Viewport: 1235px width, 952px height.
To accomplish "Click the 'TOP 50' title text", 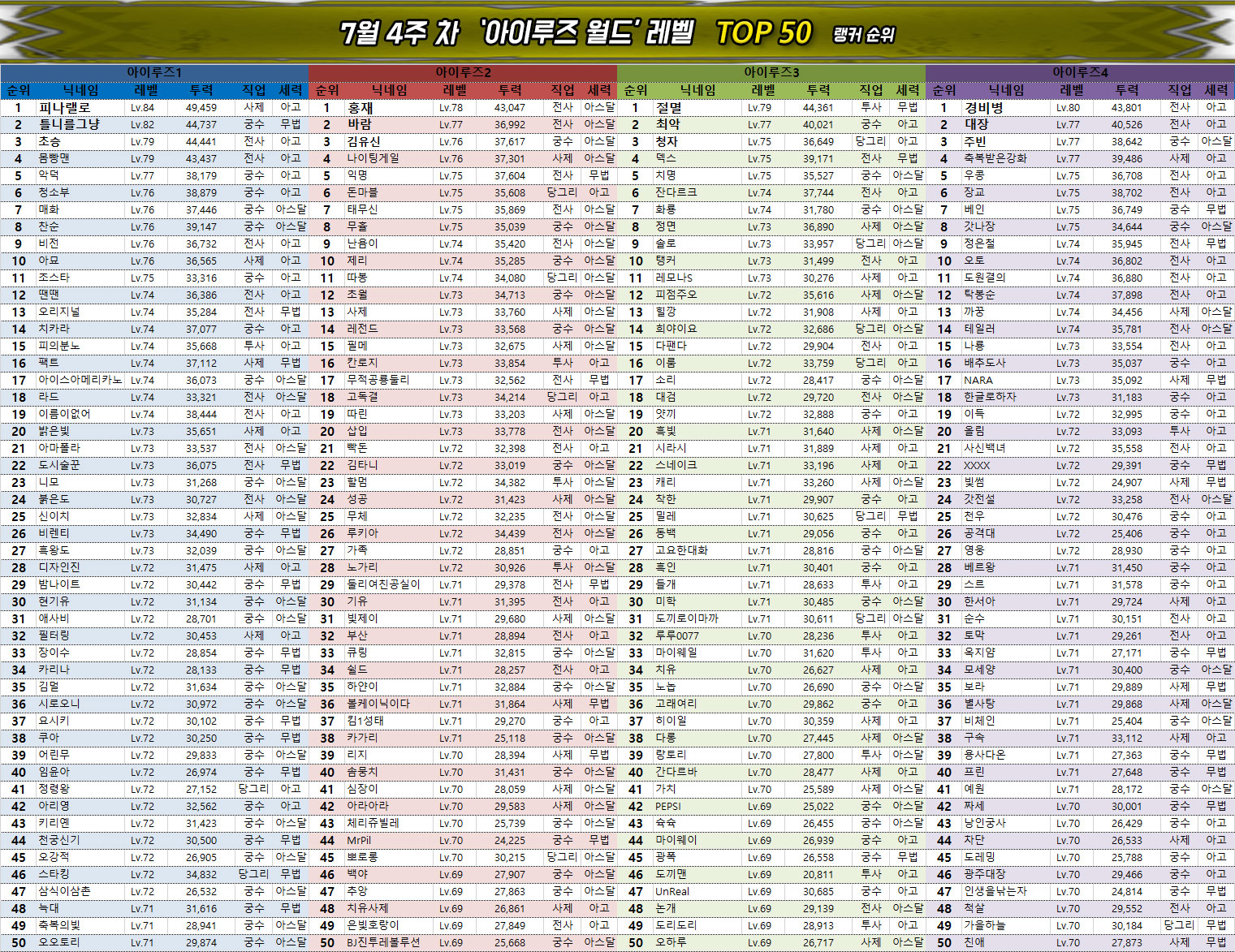I will pos(764,32).
